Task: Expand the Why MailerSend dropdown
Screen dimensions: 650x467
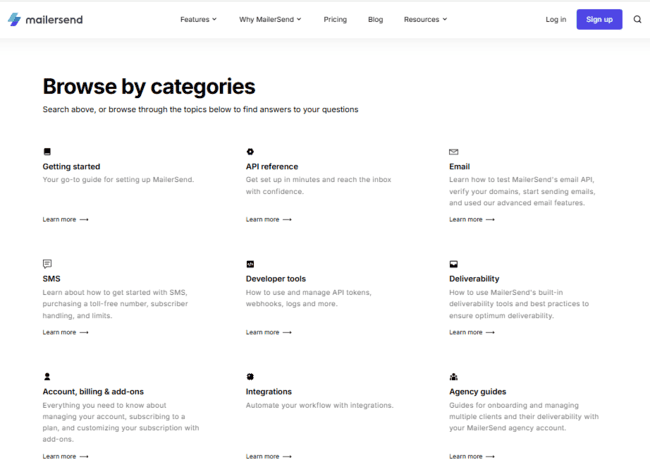Action: coord(270,19)
